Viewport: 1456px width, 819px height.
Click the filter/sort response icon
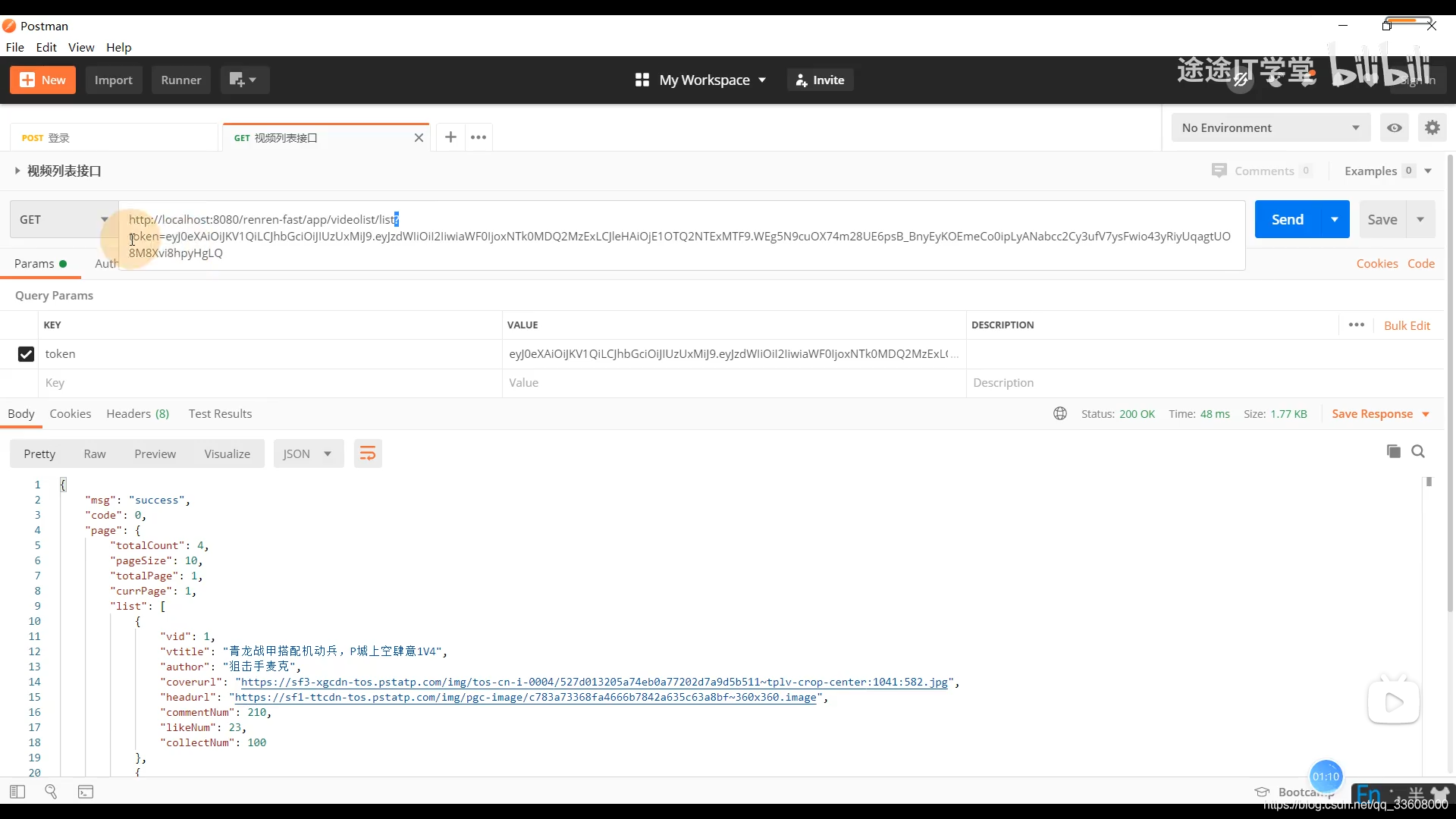coord(368,453)
